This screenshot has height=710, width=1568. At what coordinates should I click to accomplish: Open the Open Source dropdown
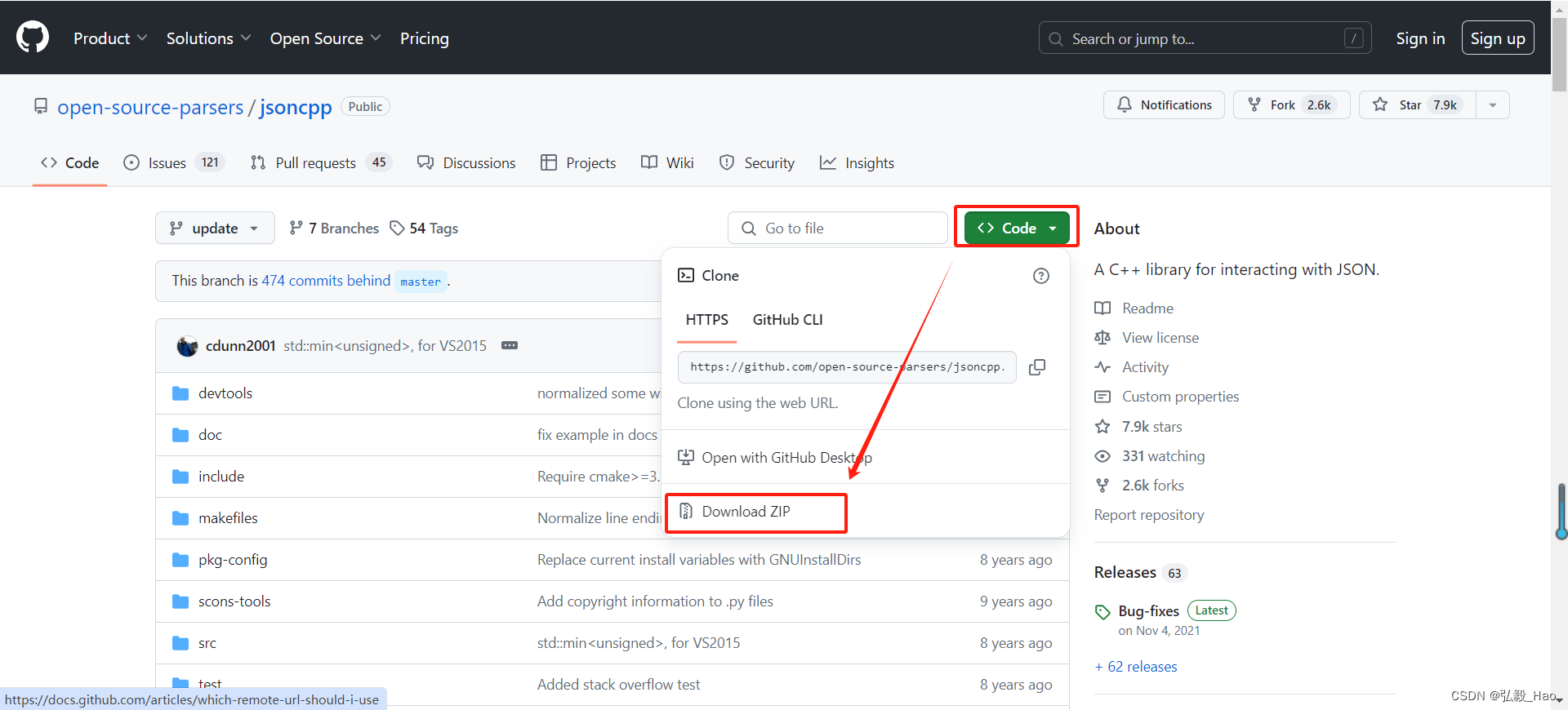(325, 38)
